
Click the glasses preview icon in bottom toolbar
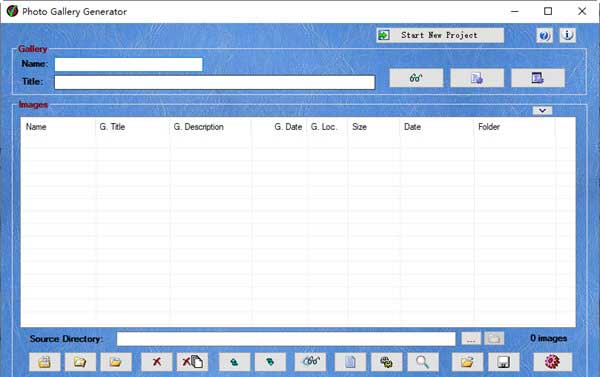[311, 362]
